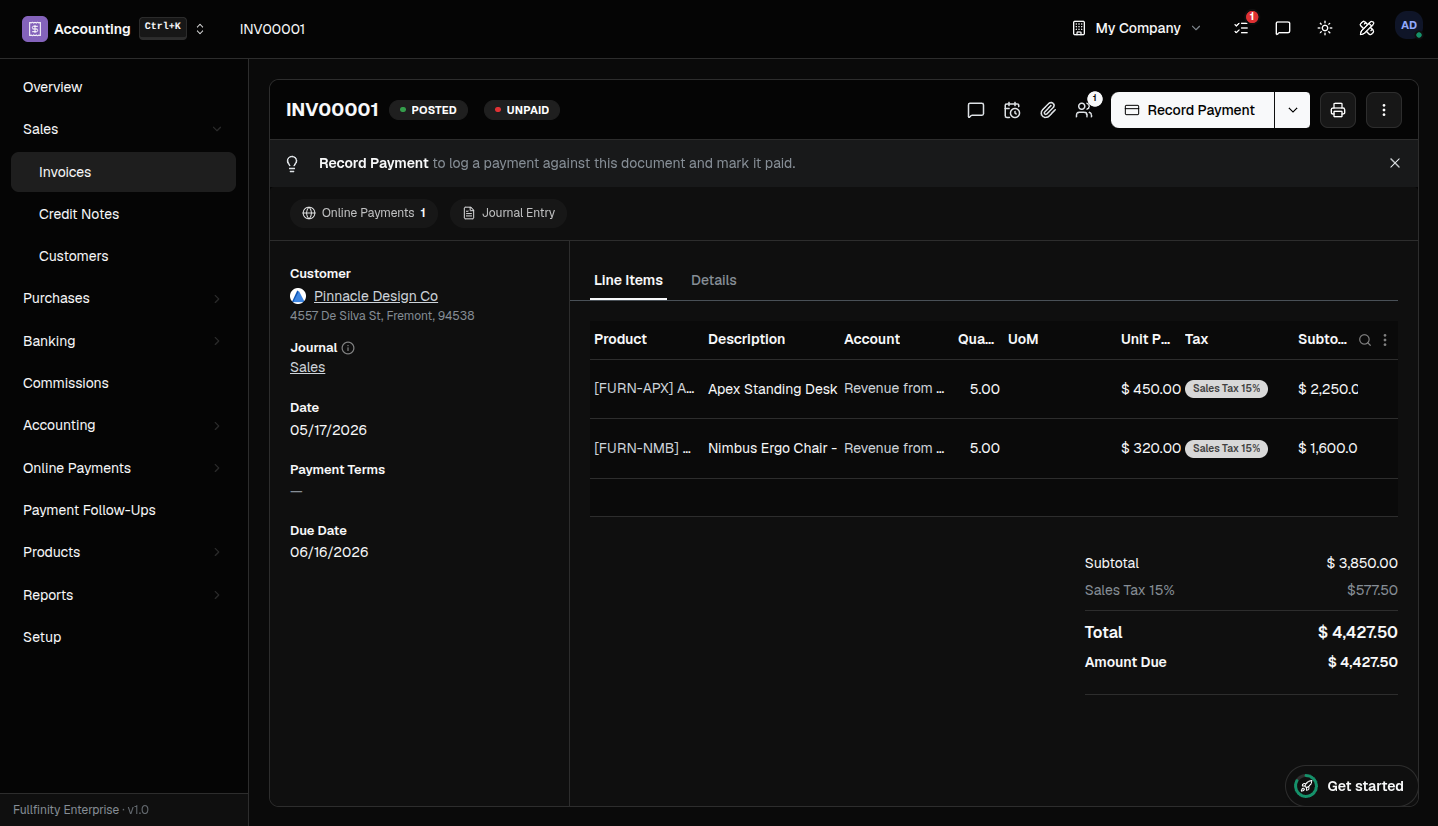The image size is (1438, 826).
Task: Open Payment Follow-Ups in sidebar
Action: [123, 510]
